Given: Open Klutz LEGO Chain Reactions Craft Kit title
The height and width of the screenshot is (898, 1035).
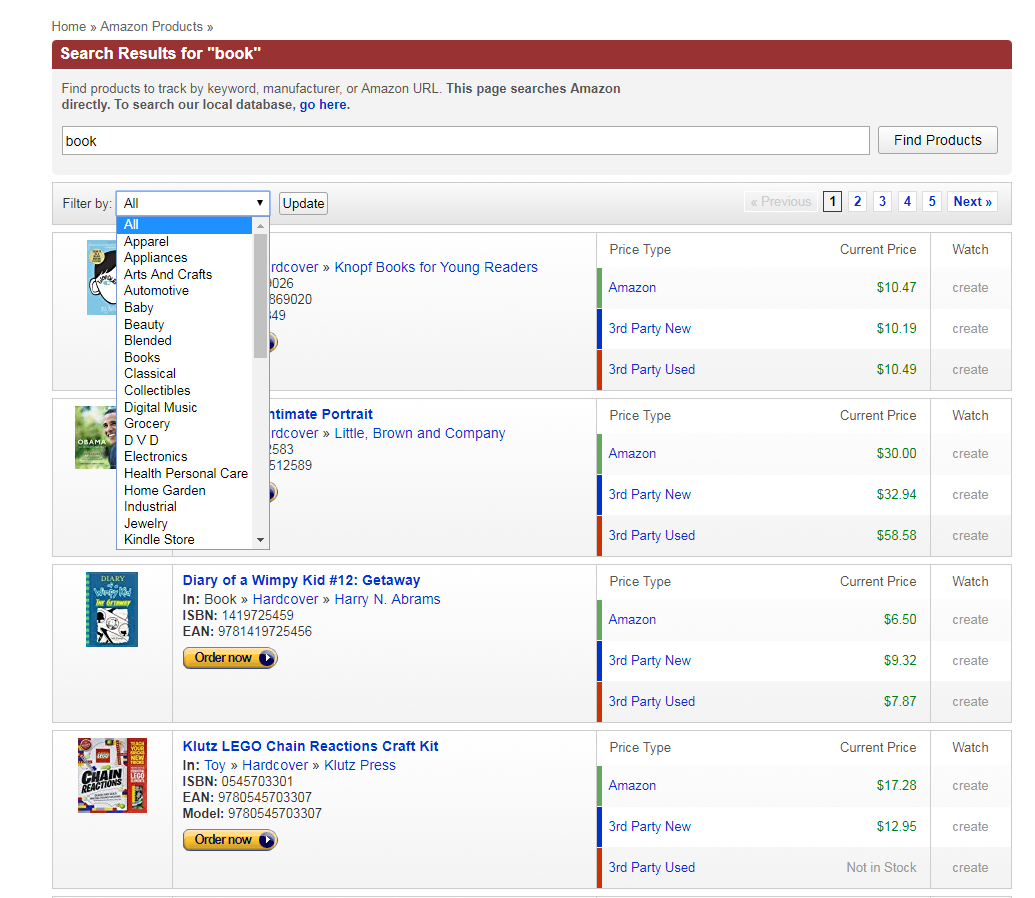Looking at the screenshot, I should (310, 746).
